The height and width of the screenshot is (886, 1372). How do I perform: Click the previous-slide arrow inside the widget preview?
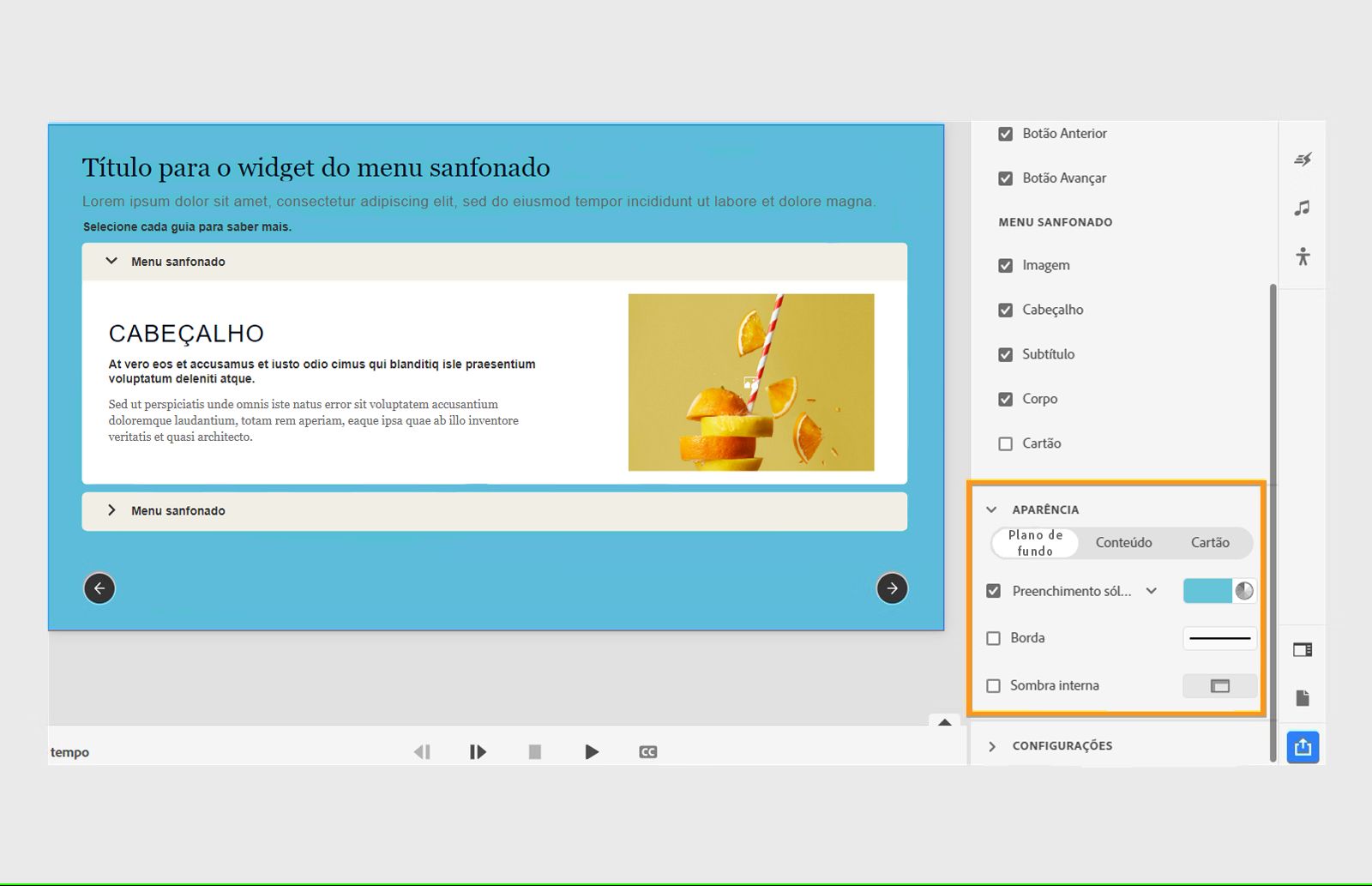click(99, 588)
